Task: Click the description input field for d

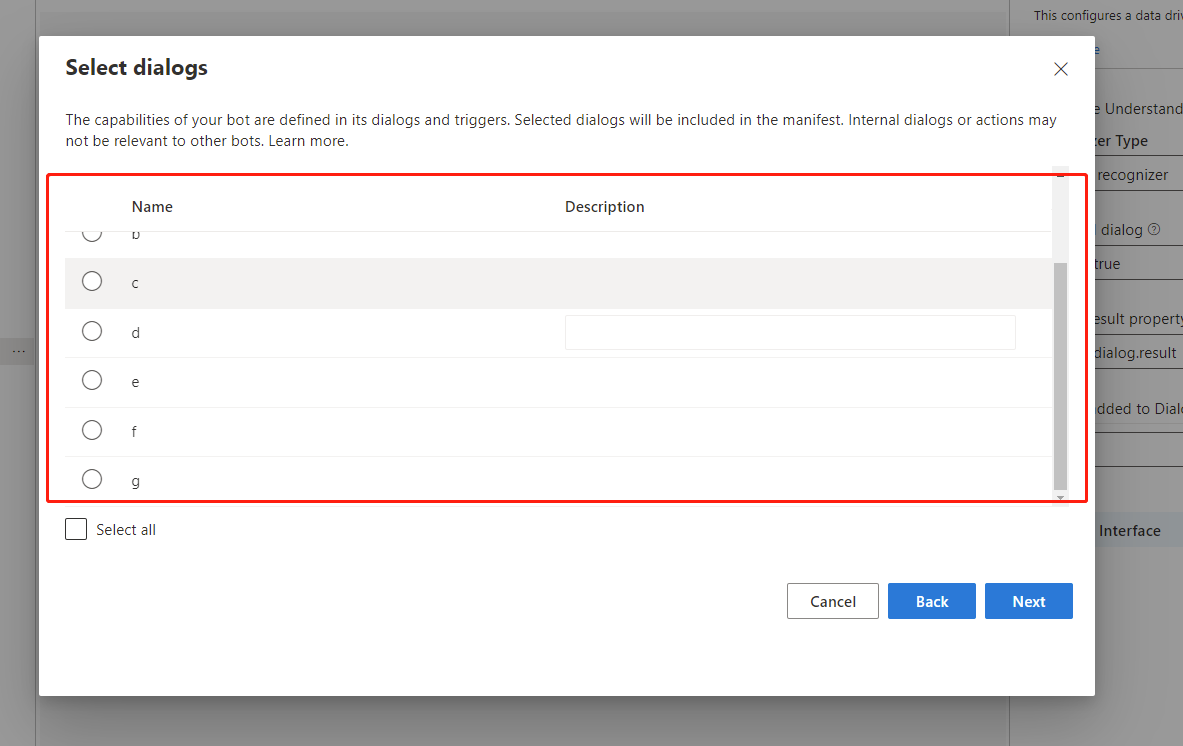Action: 790,333
